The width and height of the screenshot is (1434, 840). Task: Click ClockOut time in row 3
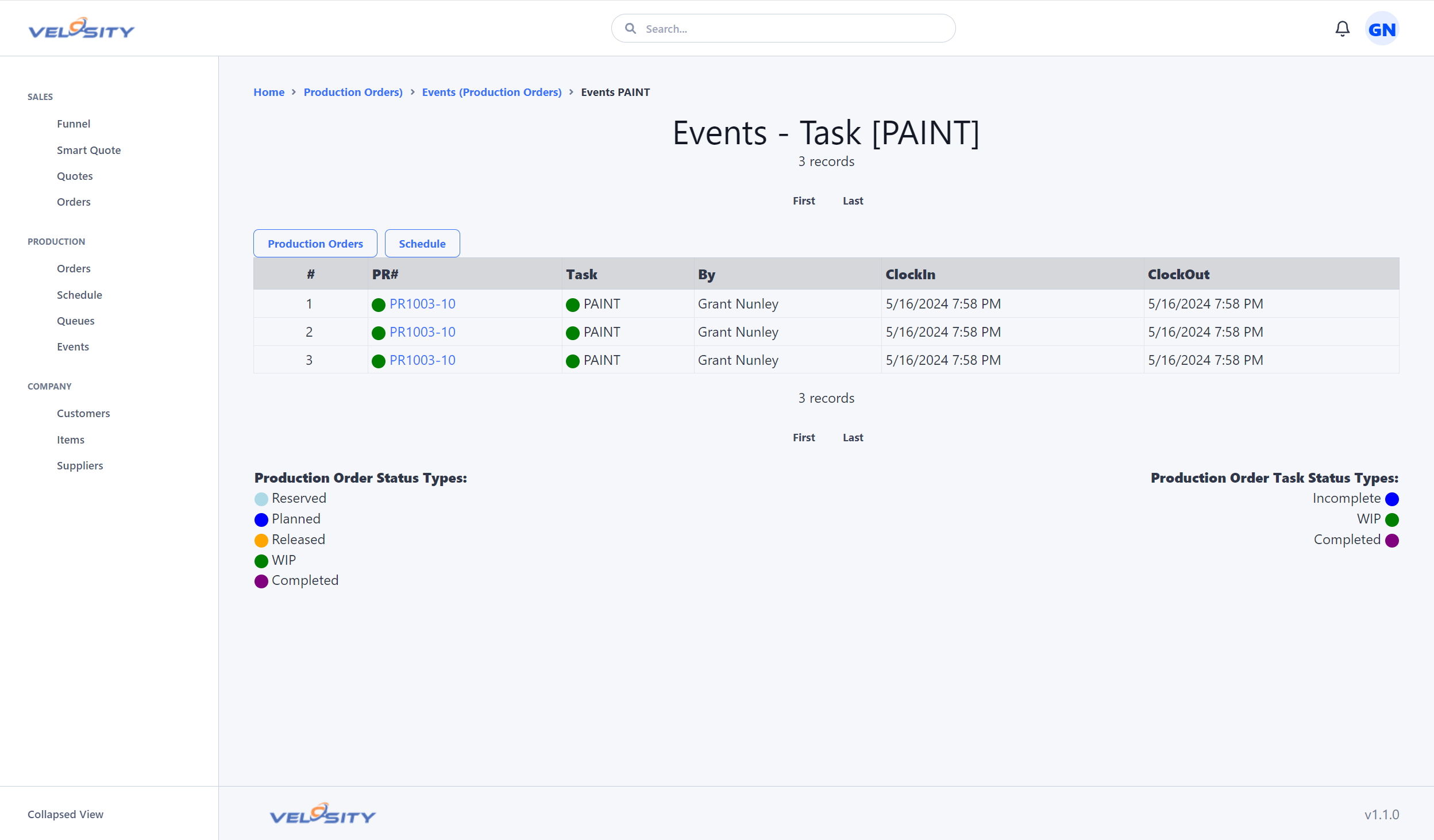[x=1205, y=360]
